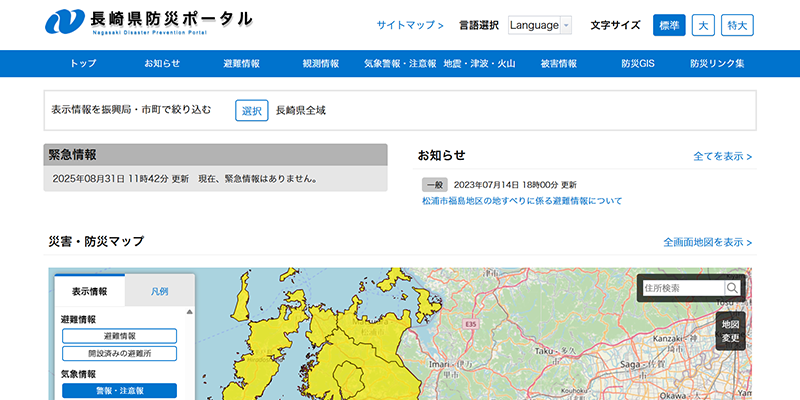Click the scroll-up arrow in the 表示情報 panel
Screen dimensions: 800x400
pos(190,312)
